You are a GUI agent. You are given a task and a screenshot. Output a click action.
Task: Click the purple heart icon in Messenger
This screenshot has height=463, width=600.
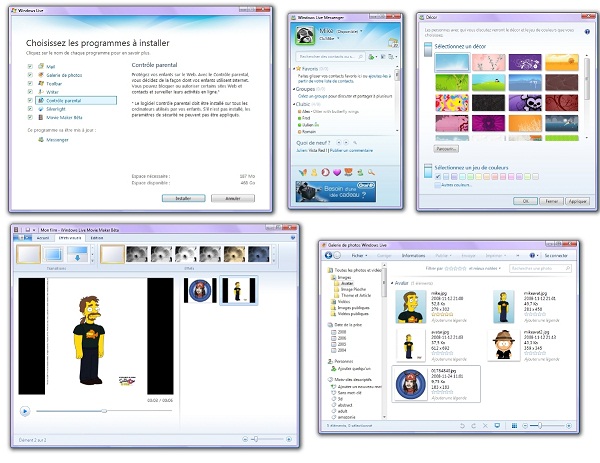[337, 173]
